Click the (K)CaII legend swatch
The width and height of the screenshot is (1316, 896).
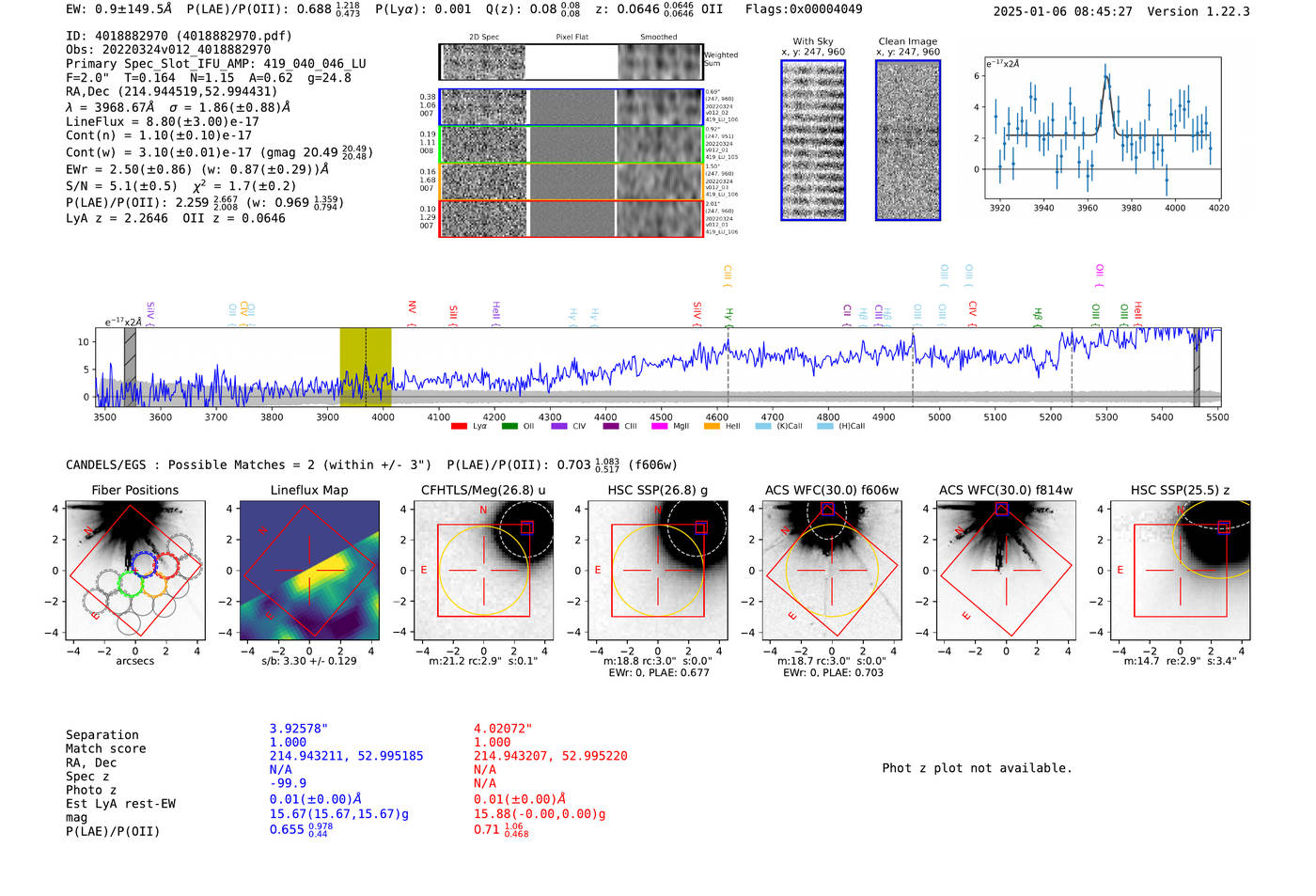[763, 427]
